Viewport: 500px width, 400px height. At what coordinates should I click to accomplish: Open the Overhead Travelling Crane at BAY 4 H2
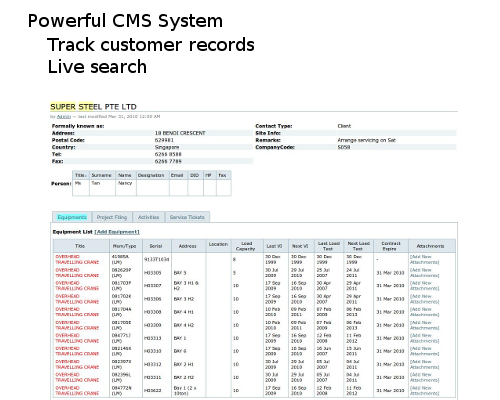pyautogui.click(x=77, y=325)
